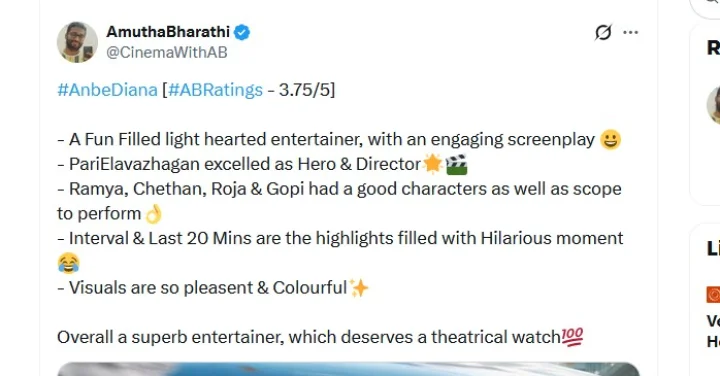Image resolution: width=720 pixels, height=376 pixels.
Task: Open AmuthaBharathi's profile picture
Action: tap(77, 42)
